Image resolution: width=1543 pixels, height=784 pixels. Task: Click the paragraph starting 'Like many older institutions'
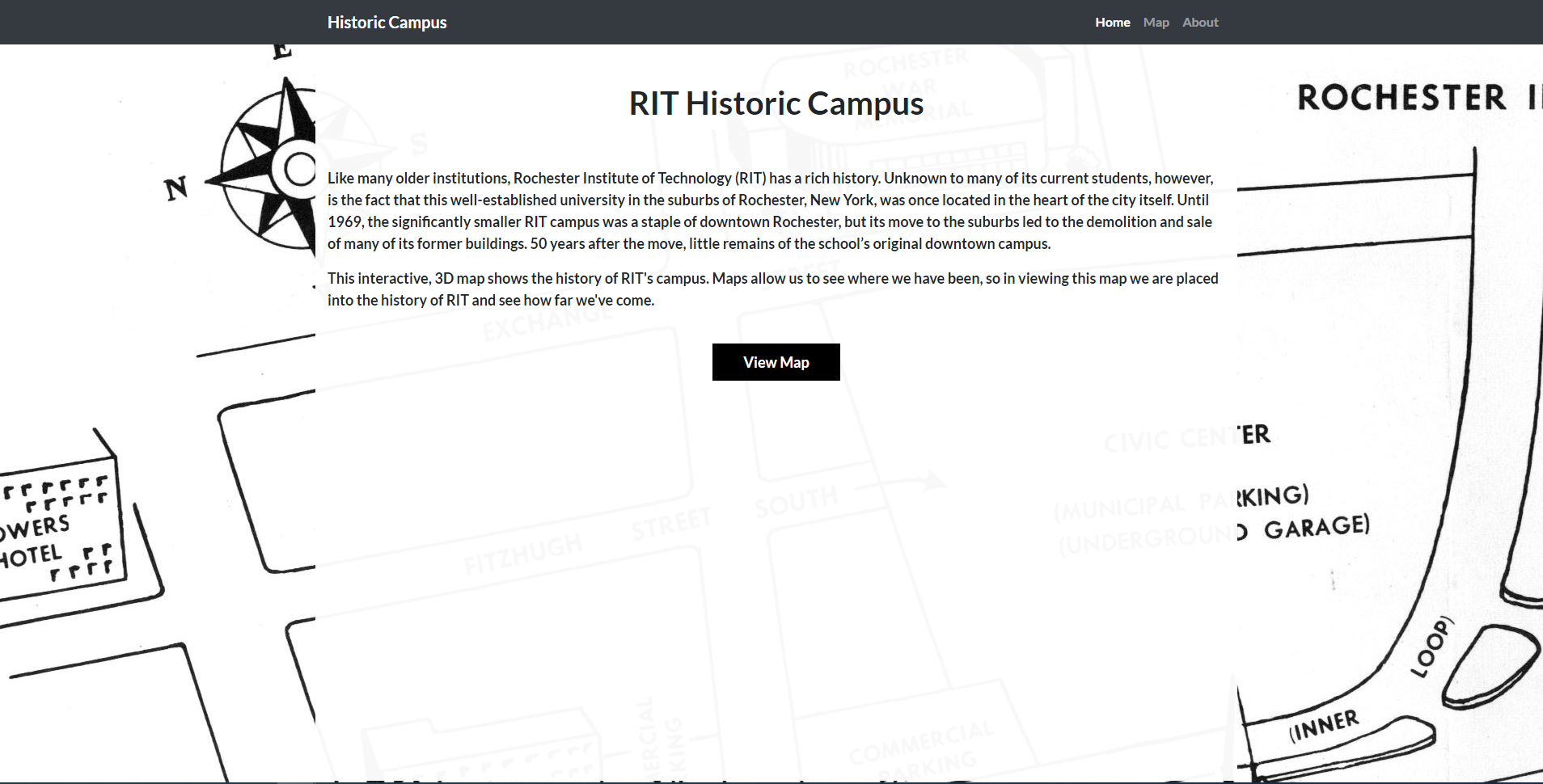(x=772, y=211)
